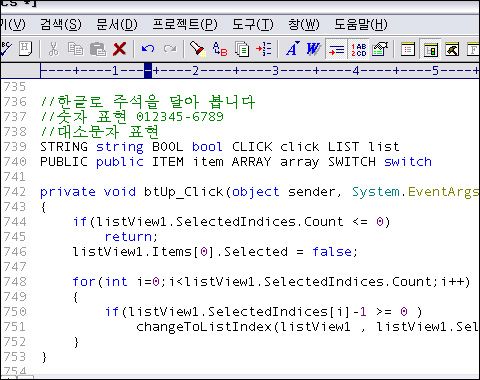Open the 도움말(H) help menu
Screen dimensions: 480x380
pos(361,24)
